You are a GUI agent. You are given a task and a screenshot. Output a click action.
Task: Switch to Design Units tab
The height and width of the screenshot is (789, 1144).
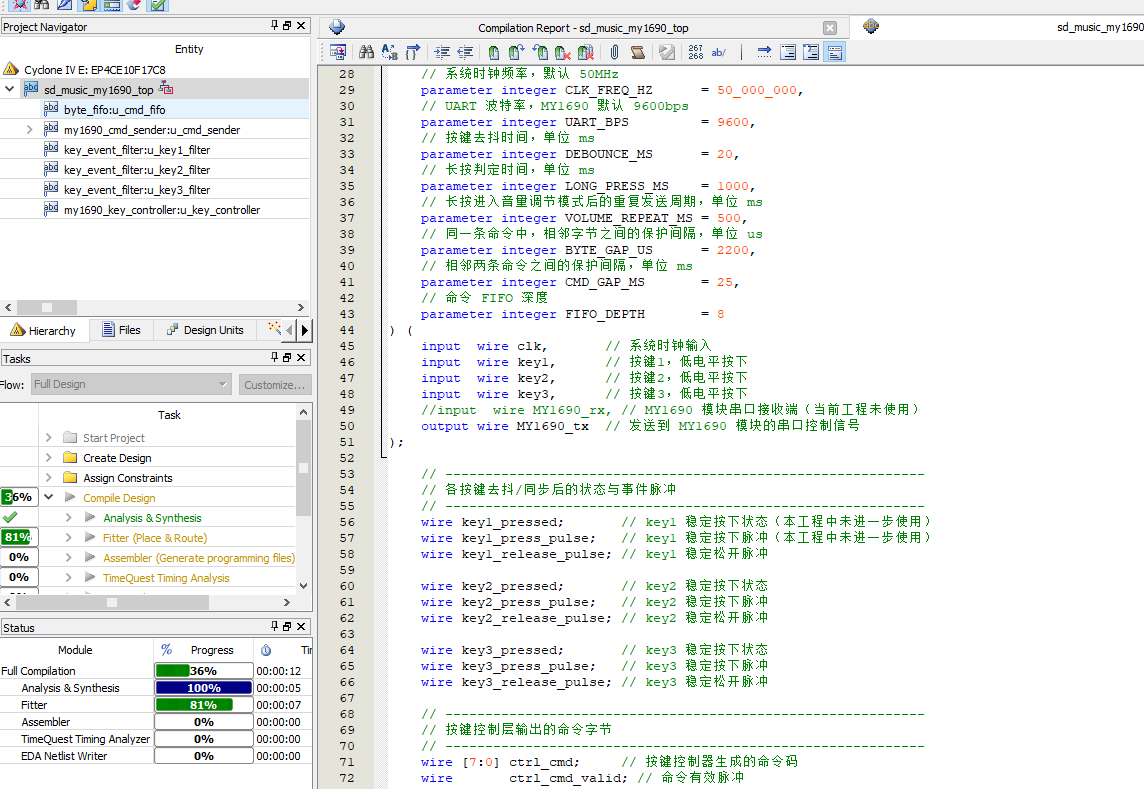click(205, 330)
